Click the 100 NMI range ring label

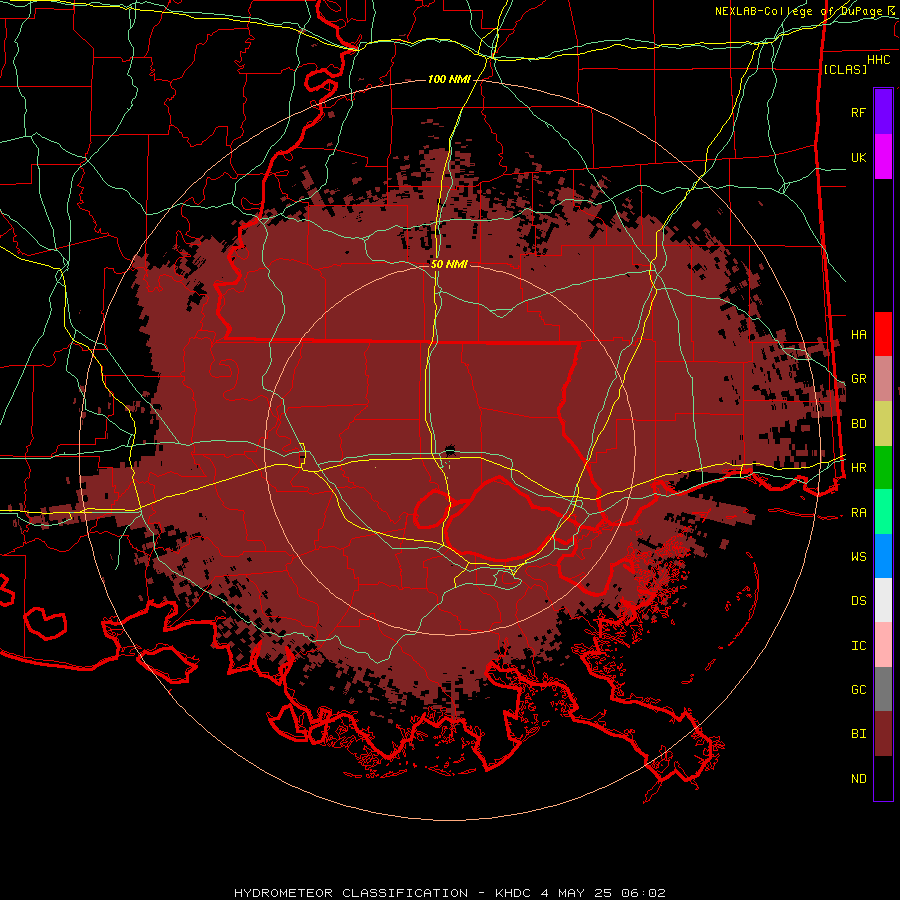pos(449,79)
